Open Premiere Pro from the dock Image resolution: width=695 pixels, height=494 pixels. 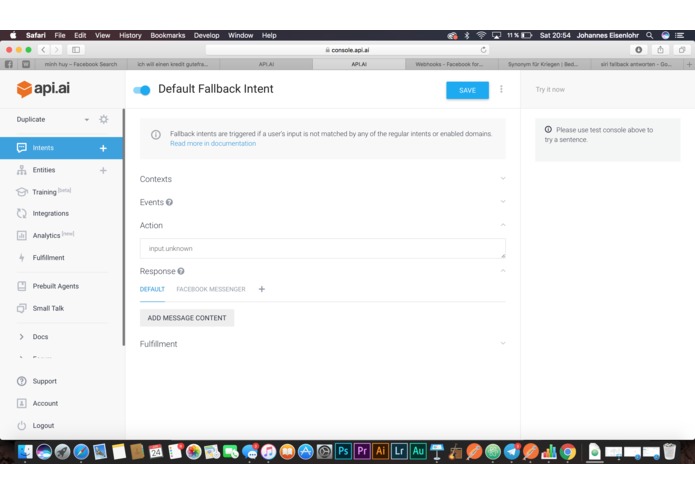[x=362, y=451]
